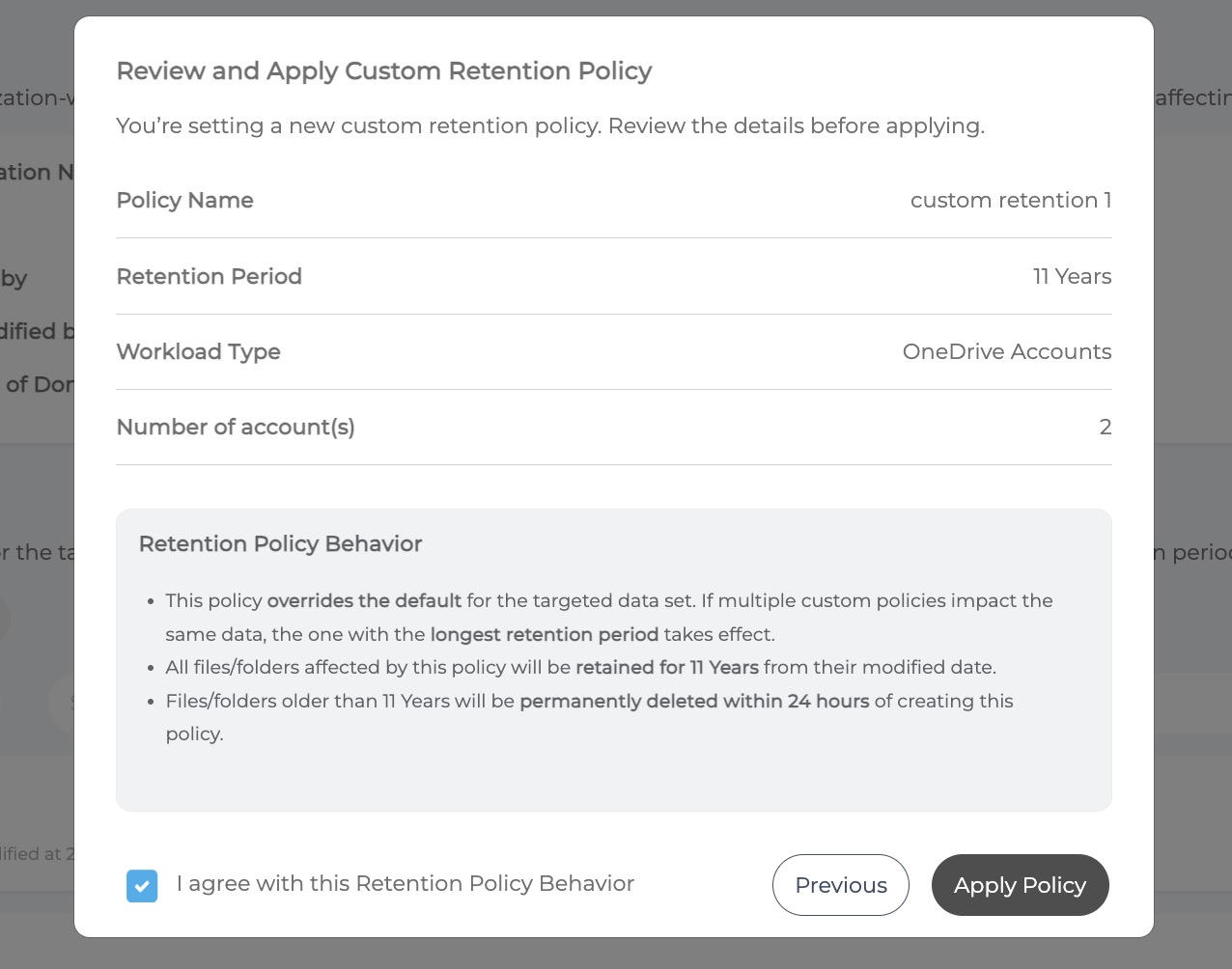
Task: Select the Workload Type label
Action: coord(198,352)
